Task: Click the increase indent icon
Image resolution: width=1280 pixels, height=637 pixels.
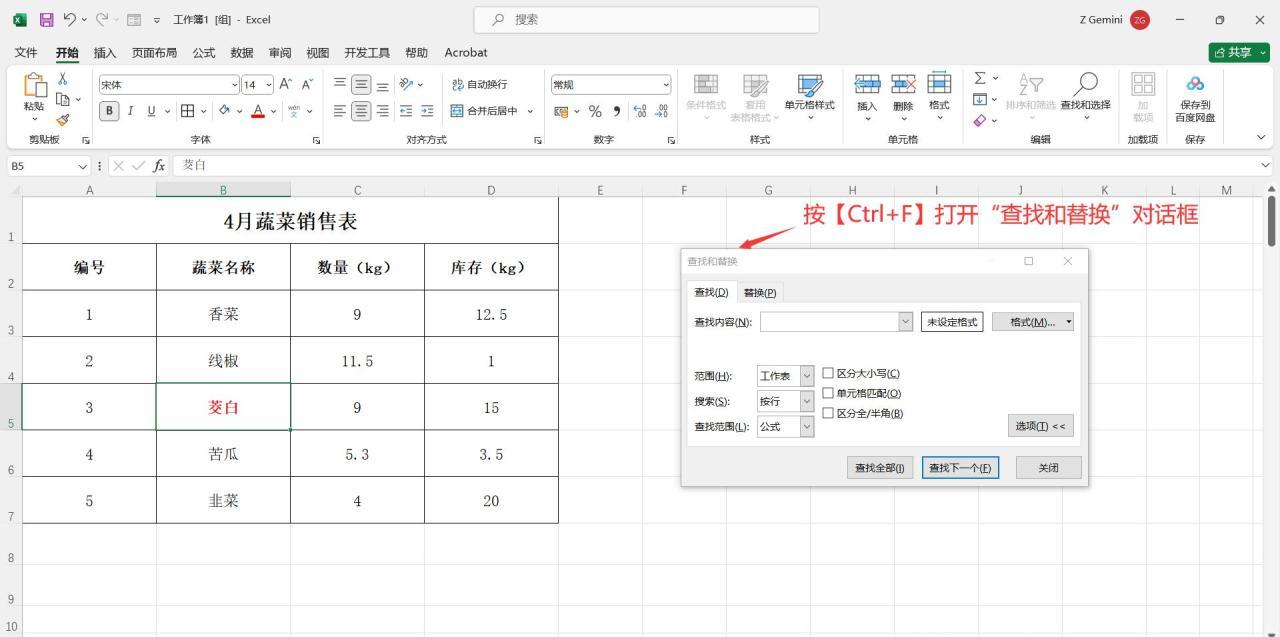Action: click(427, 111)
